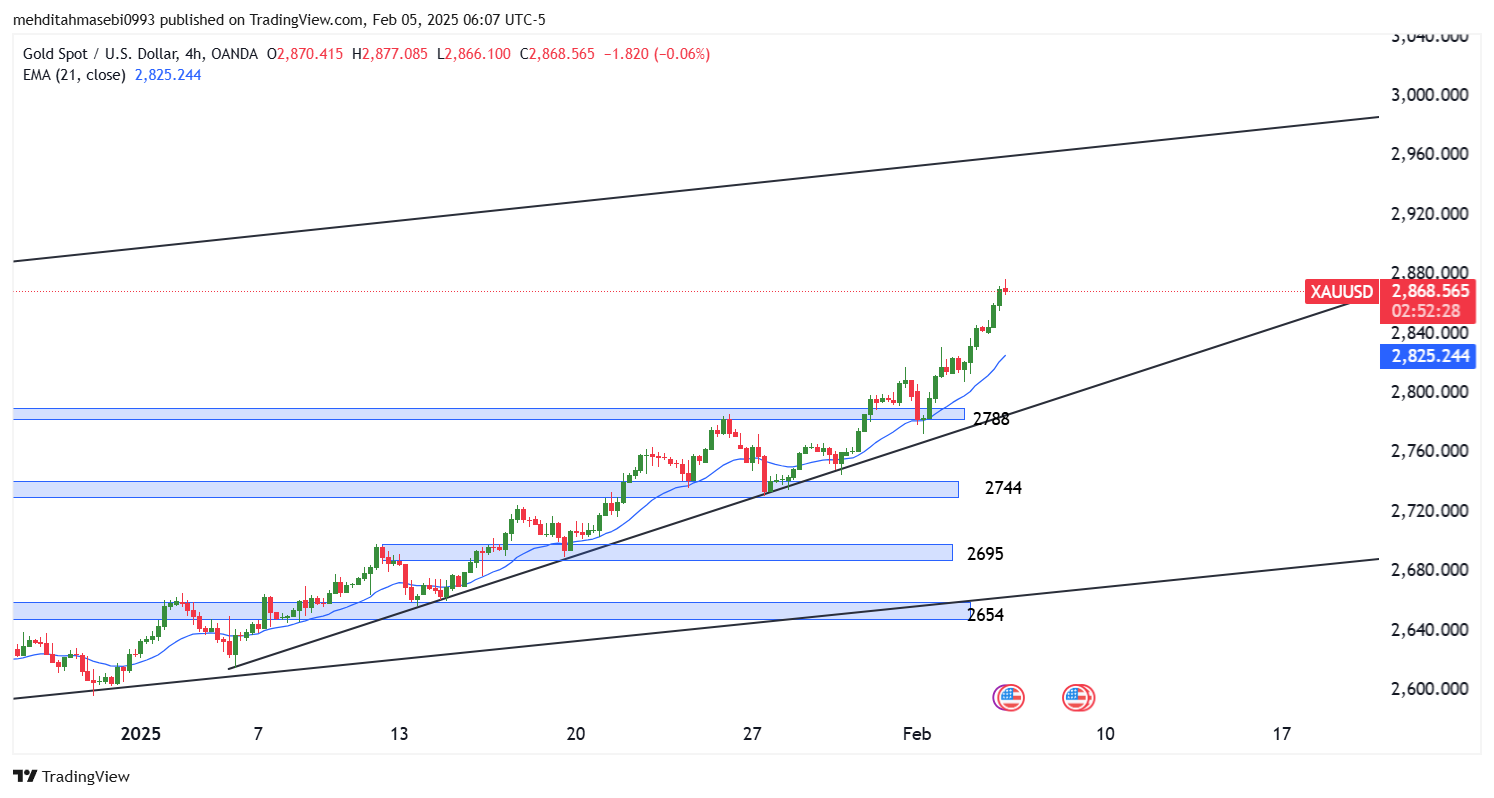Screen dimensions: 1494x798
Task: Click the blue EMA value in the legend
Action: [168, 74]
